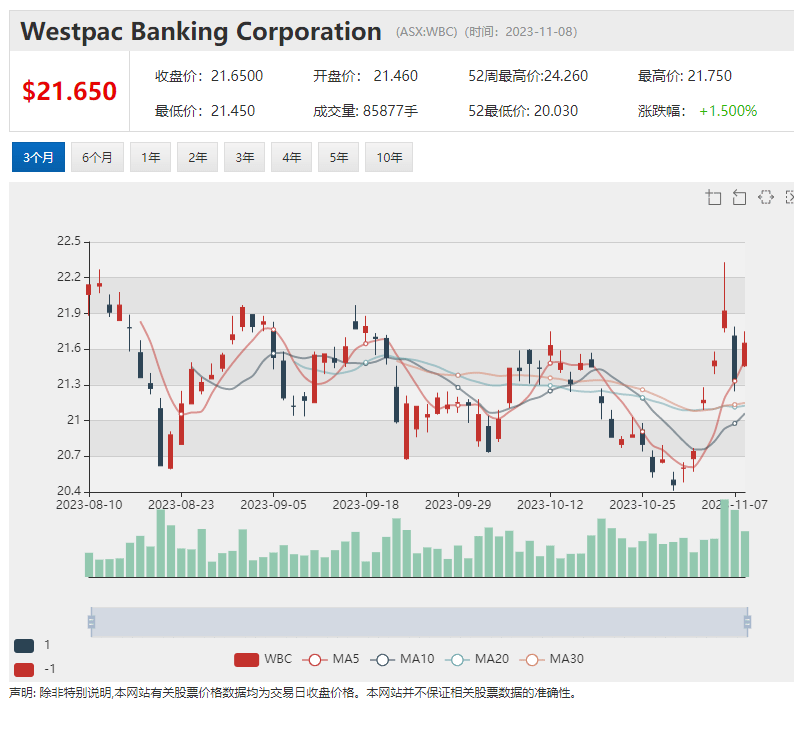This screenshot has height=738, width=811.
Task: Select the 3个月 time range tab
Action: (x=39, y=157)
